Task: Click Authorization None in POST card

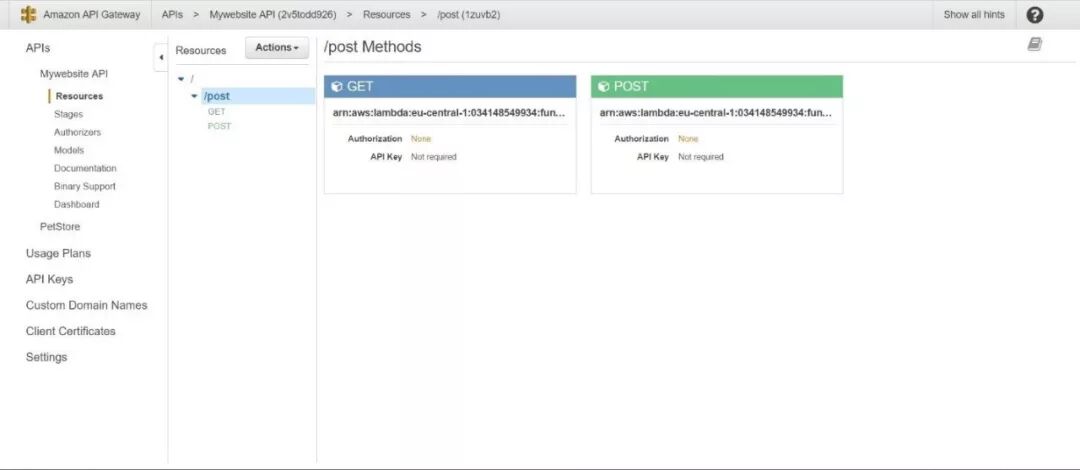Action: pyautogui.click(x=687, y=139)
